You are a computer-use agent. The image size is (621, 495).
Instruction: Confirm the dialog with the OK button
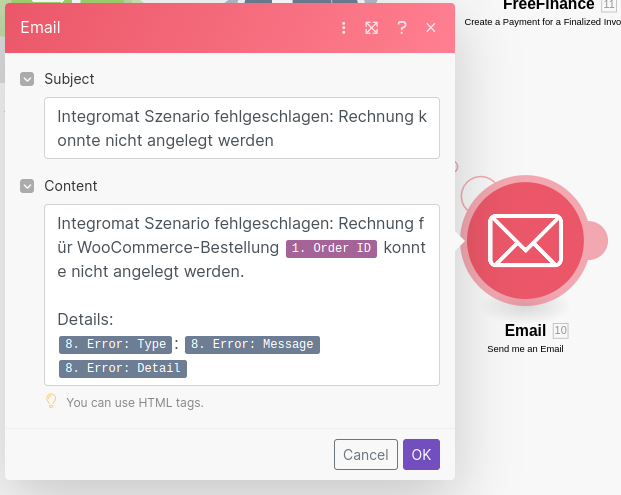[421, 455]
